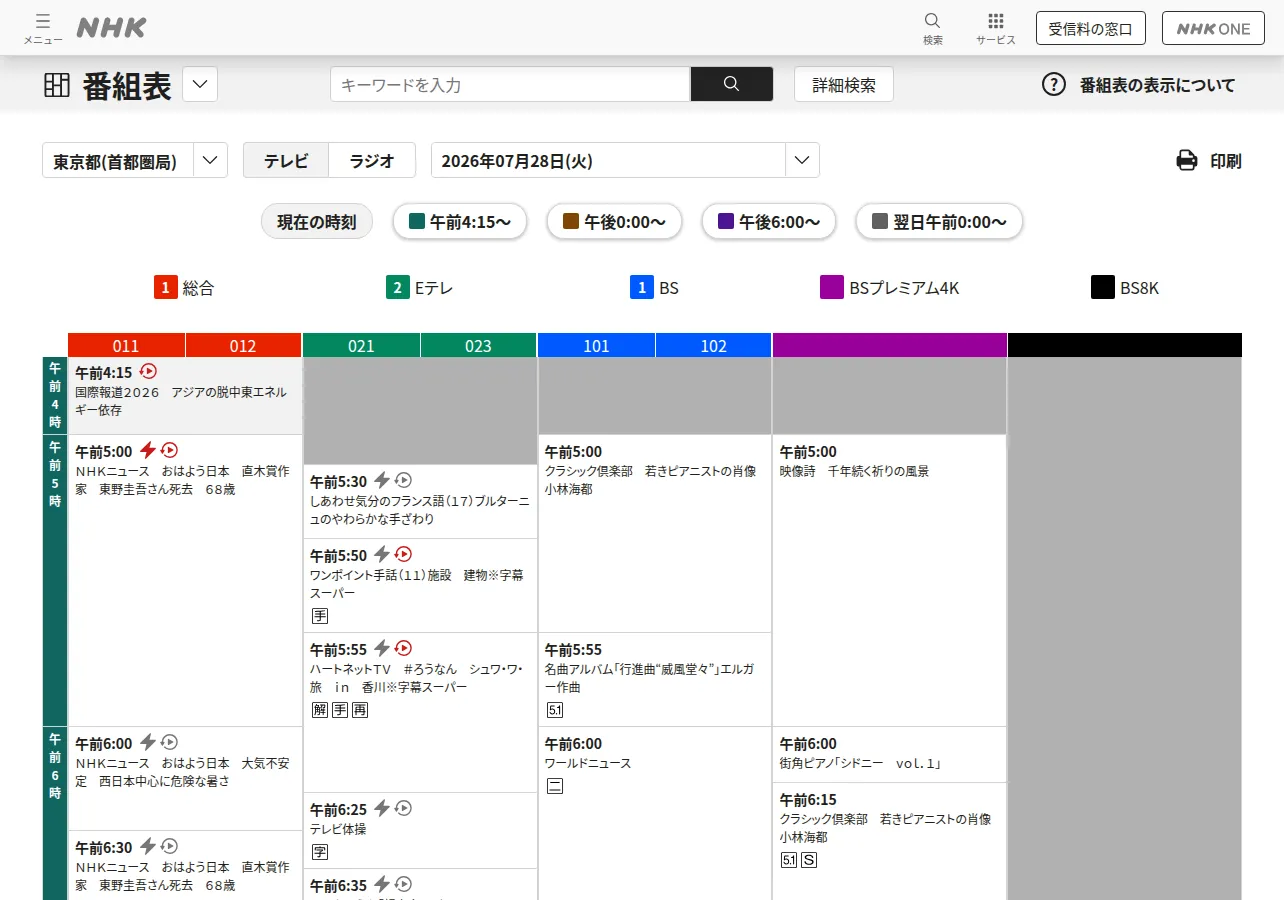
Task: Click the 午前6時 time row label
Action: pos(55,813)
